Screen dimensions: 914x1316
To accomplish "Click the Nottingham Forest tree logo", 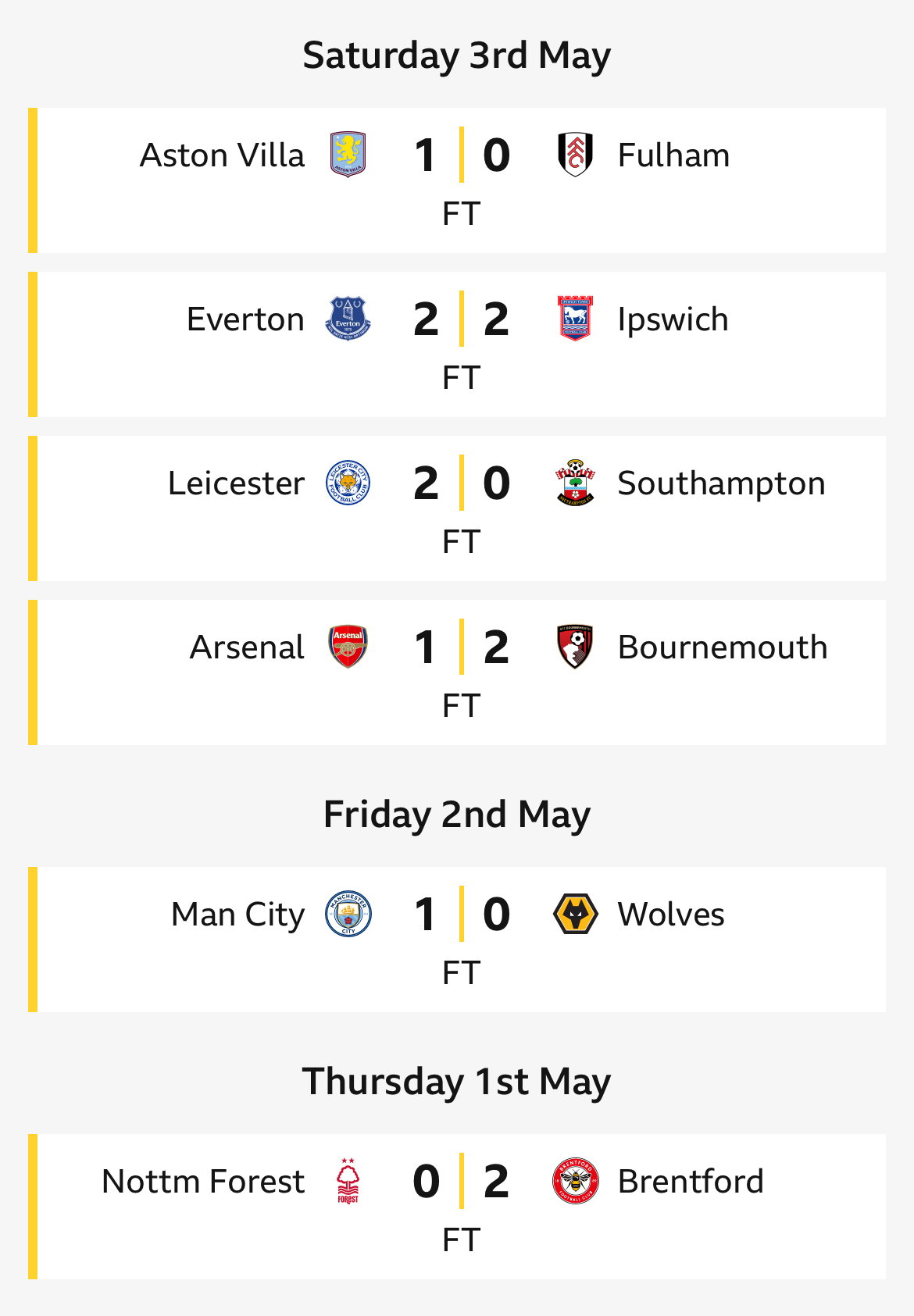I will point(348,1181).
